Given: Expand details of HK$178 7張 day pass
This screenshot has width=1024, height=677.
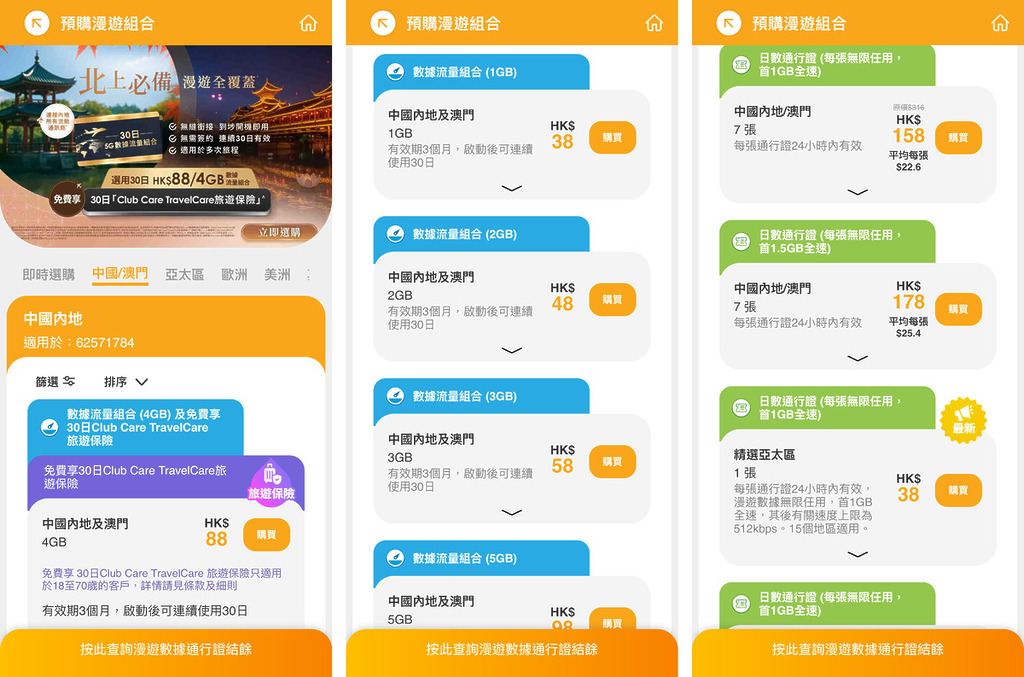Looking at the screenshot, I should (857, 358).
